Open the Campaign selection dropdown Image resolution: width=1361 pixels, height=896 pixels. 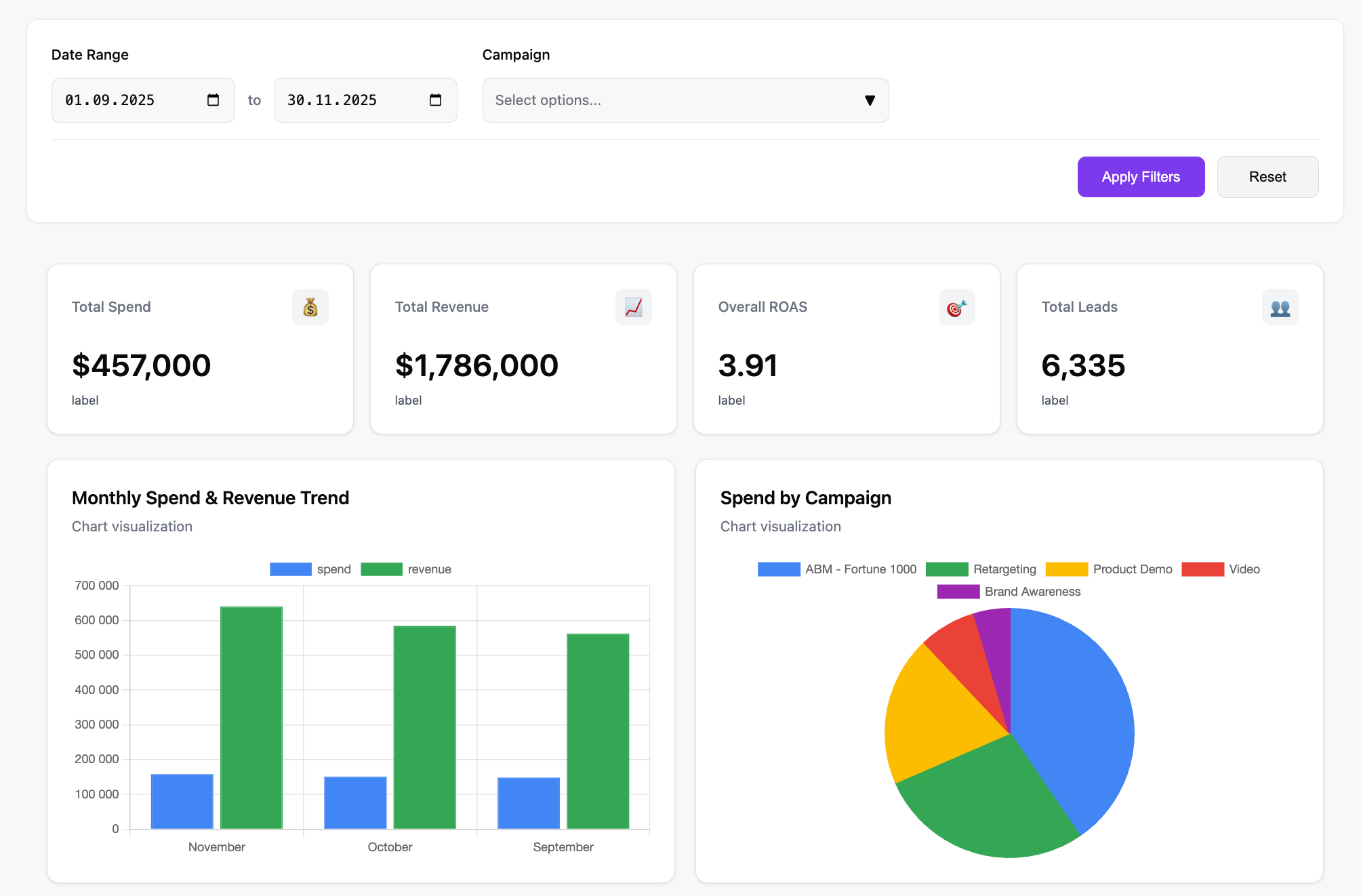pos(685,100)
